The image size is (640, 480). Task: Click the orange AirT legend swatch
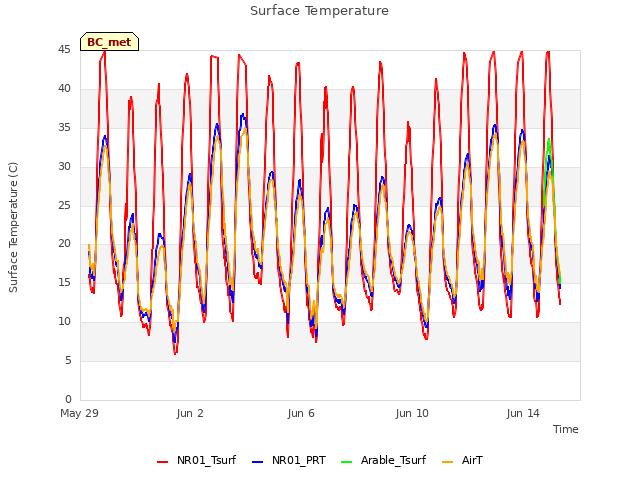447,462
